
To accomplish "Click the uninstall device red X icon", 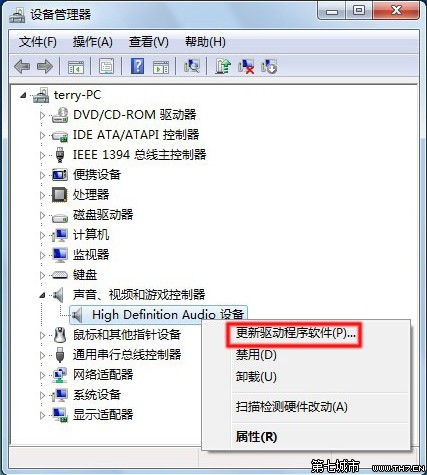I will coord(246,66).
